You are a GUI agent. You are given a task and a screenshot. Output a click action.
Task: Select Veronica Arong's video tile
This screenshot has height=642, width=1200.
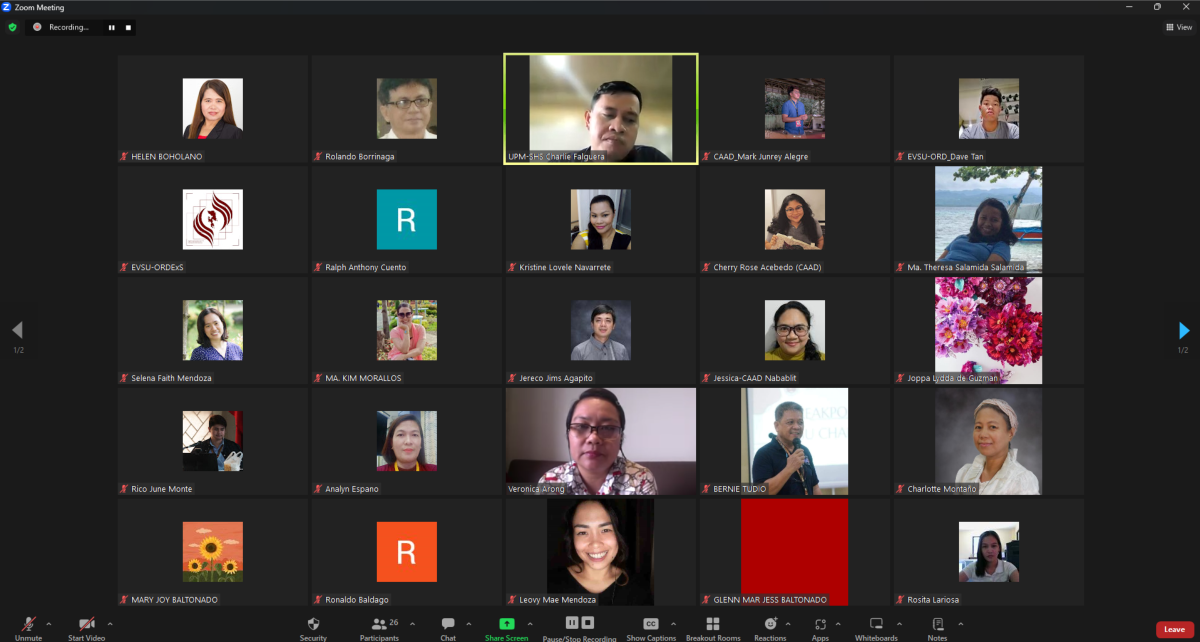600,442
